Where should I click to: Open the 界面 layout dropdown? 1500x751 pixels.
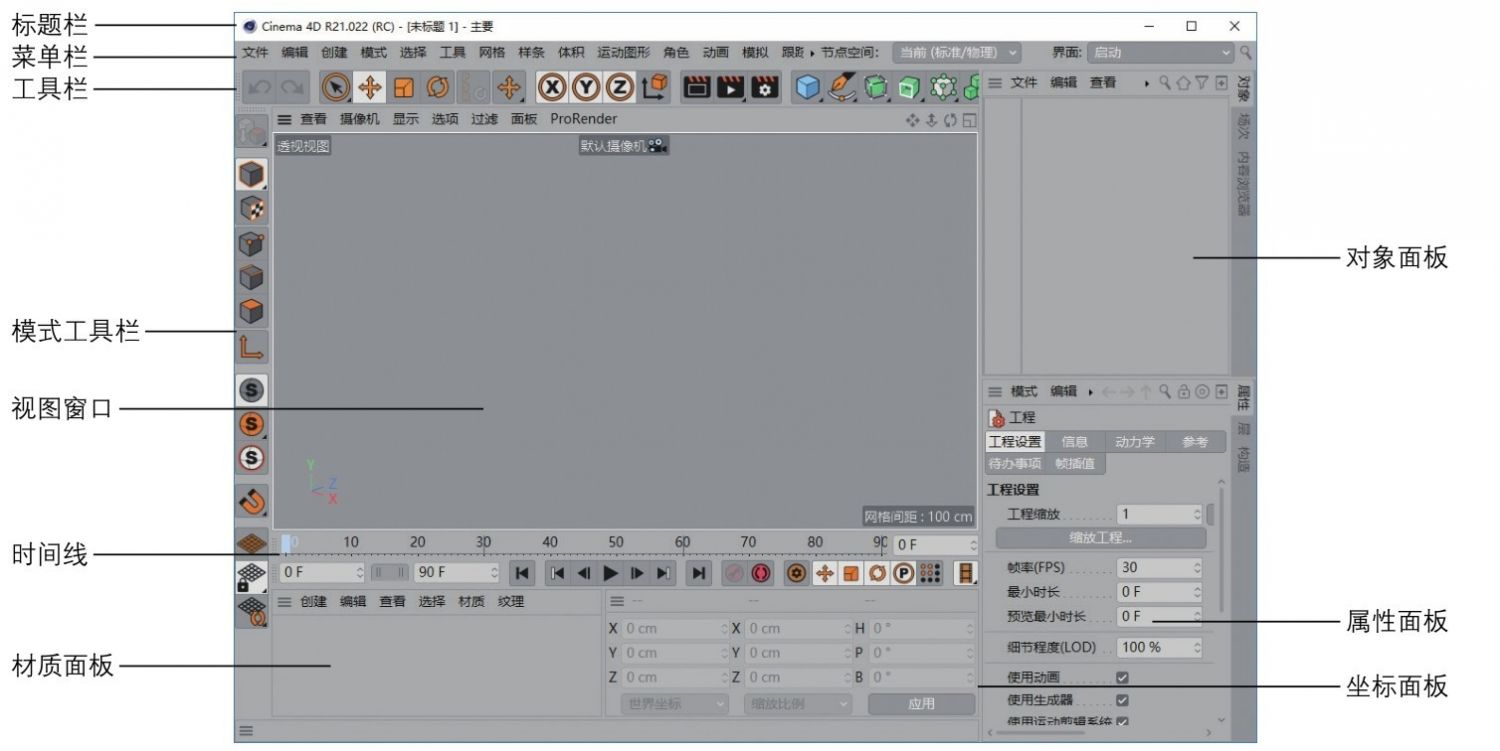(x=1161, y=53)
